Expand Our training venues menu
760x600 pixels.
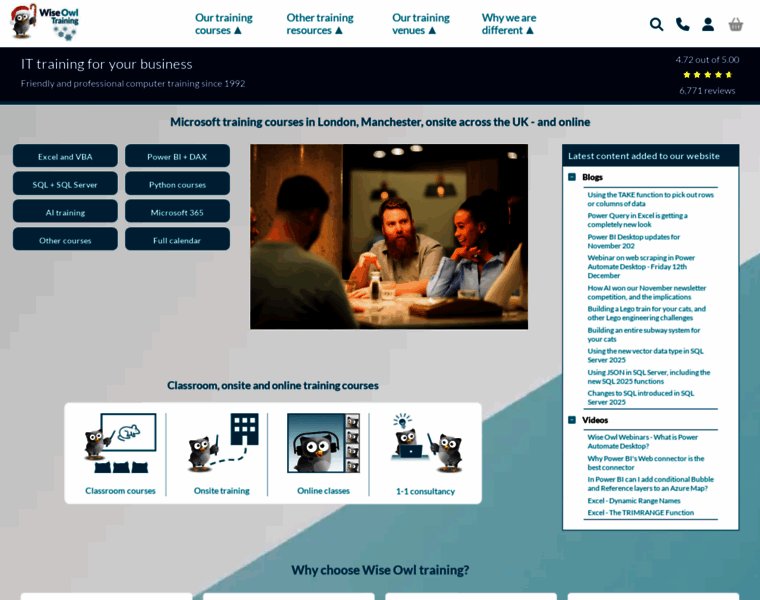point(421,24)
